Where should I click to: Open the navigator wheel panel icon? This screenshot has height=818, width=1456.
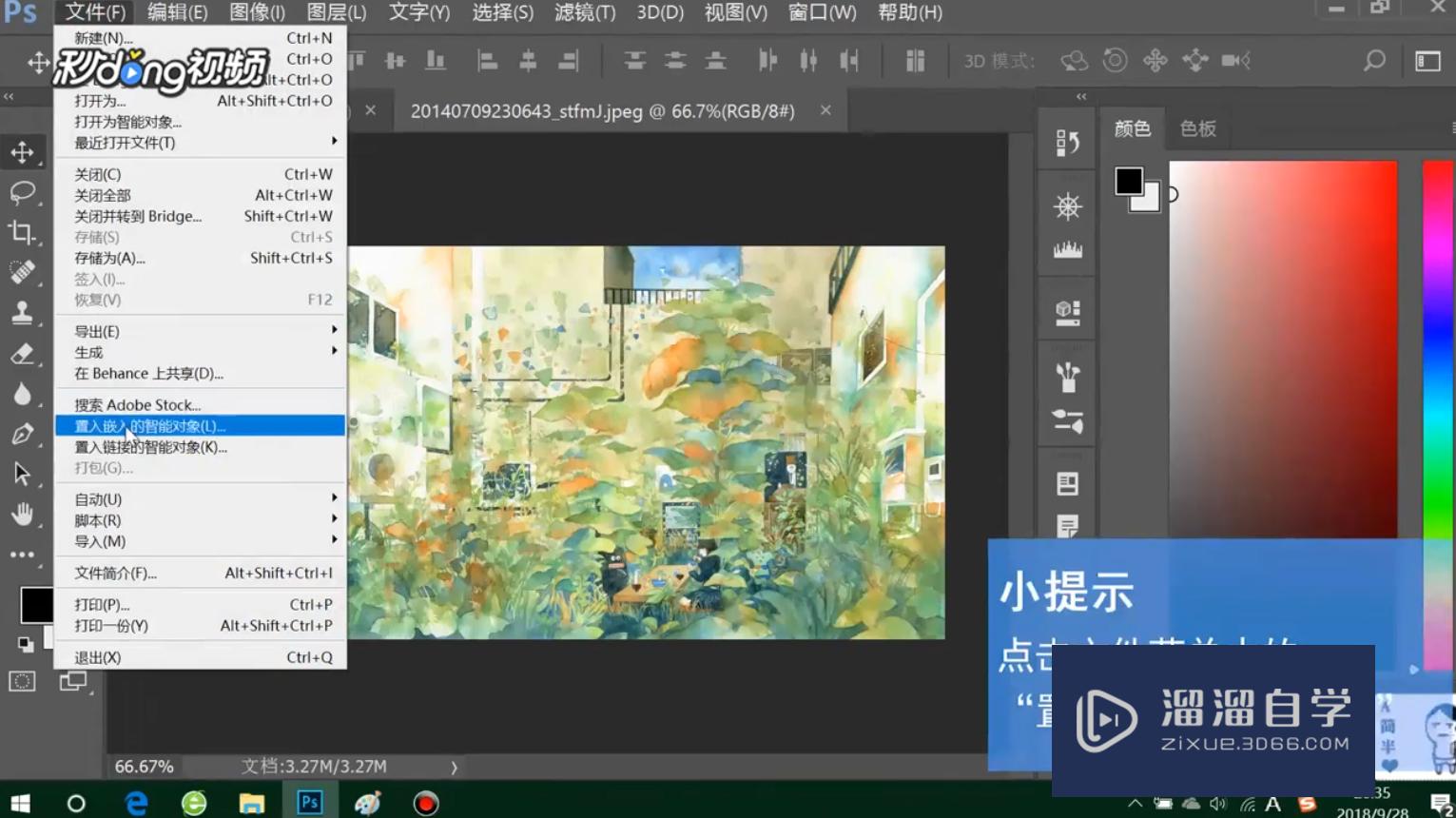pos(1067,206)
